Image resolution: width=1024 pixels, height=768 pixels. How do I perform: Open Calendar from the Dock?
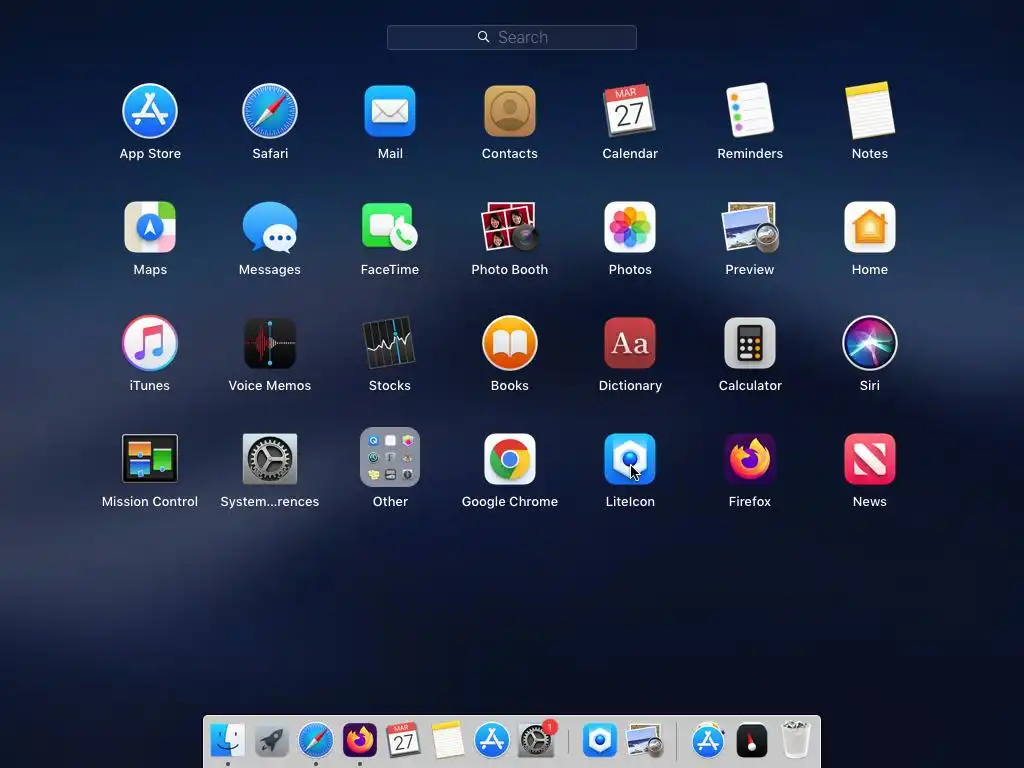pos(403,740)
